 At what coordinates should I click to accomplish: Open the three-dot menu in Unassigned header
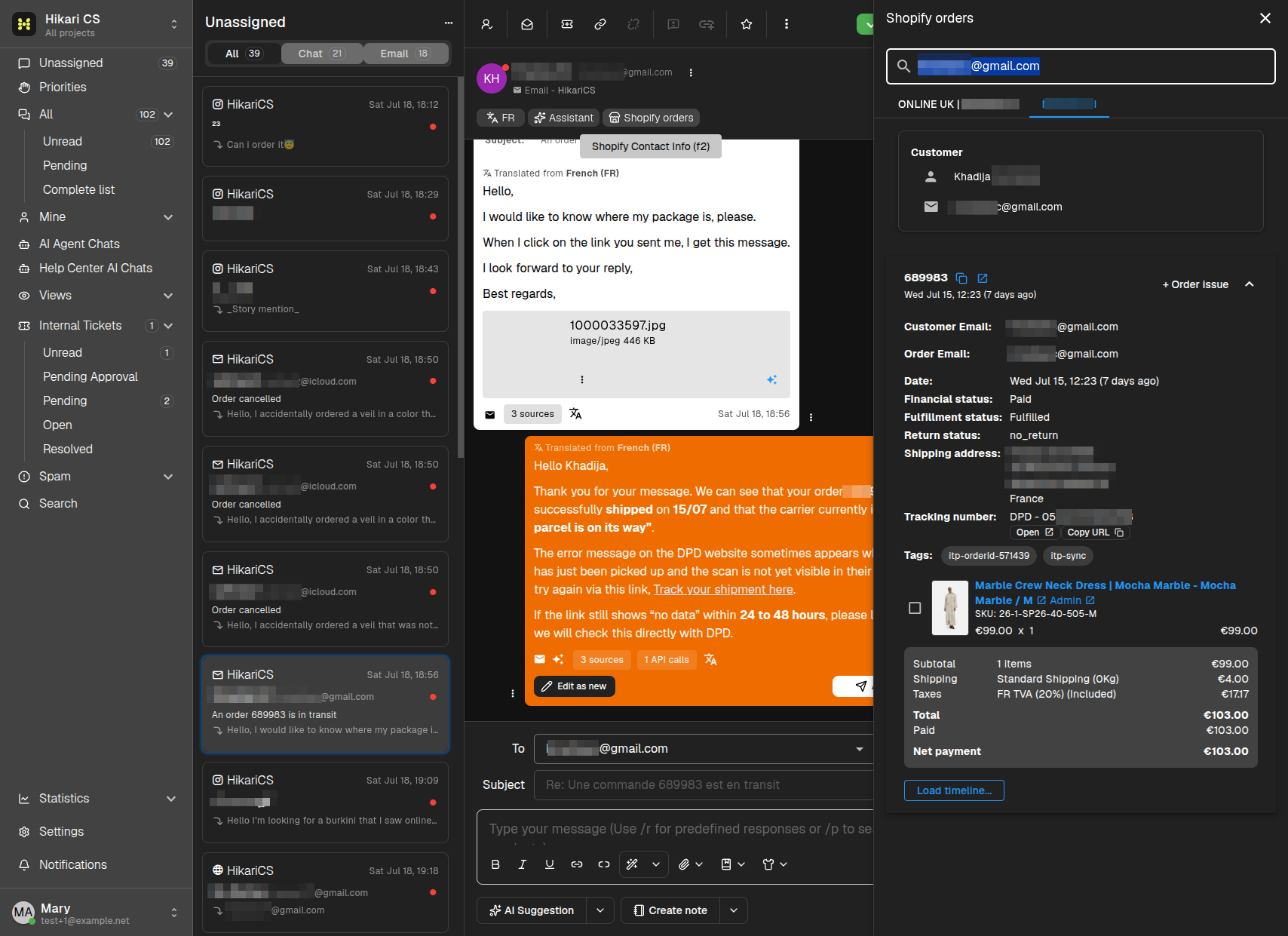[x=449, y=23]
